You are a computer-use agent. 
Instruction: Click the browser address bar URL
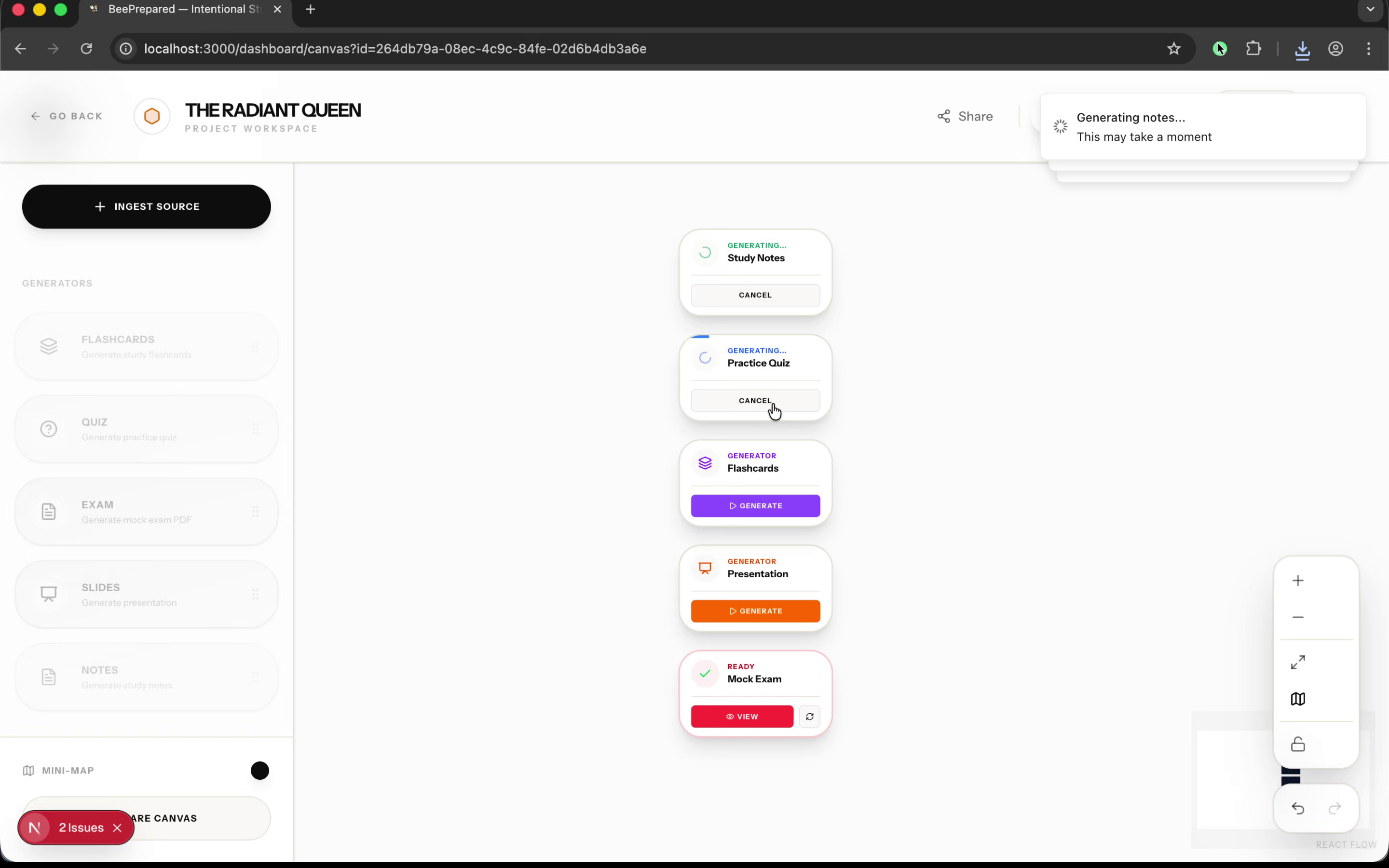[395, 49]
